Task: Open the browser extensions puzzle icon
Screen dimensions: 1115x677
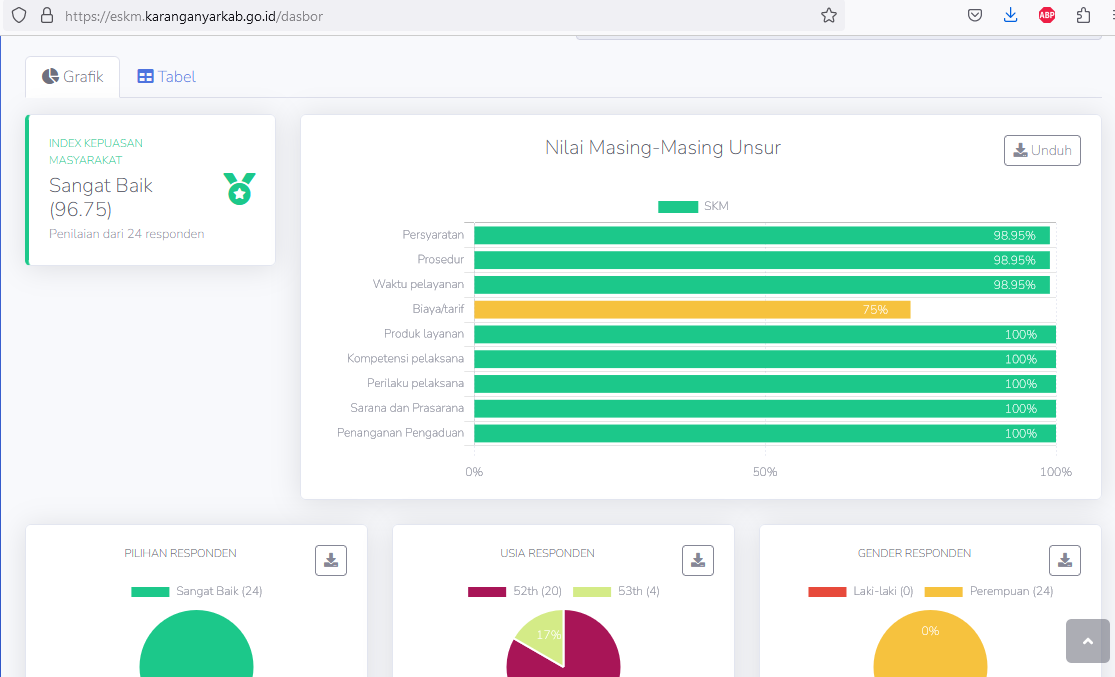Action: [1083, 15]
